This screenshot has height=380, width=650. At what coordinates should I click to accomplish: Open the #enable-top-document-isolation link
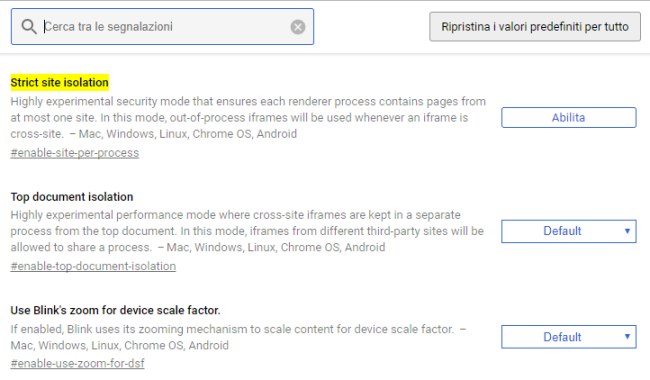pos(93,266)
